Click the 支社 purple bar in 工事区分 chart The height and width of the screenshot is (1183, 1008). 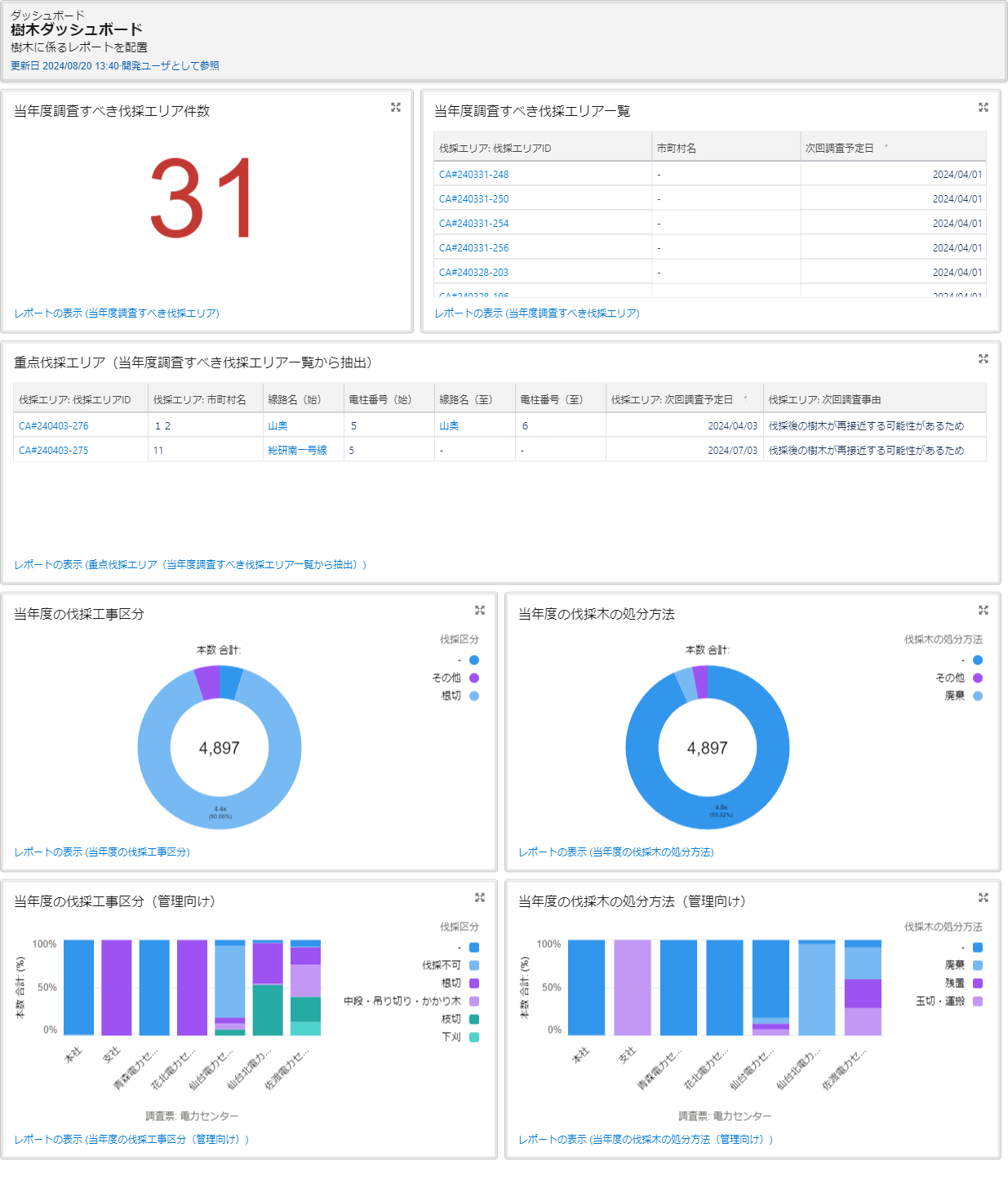pos(116,988)
